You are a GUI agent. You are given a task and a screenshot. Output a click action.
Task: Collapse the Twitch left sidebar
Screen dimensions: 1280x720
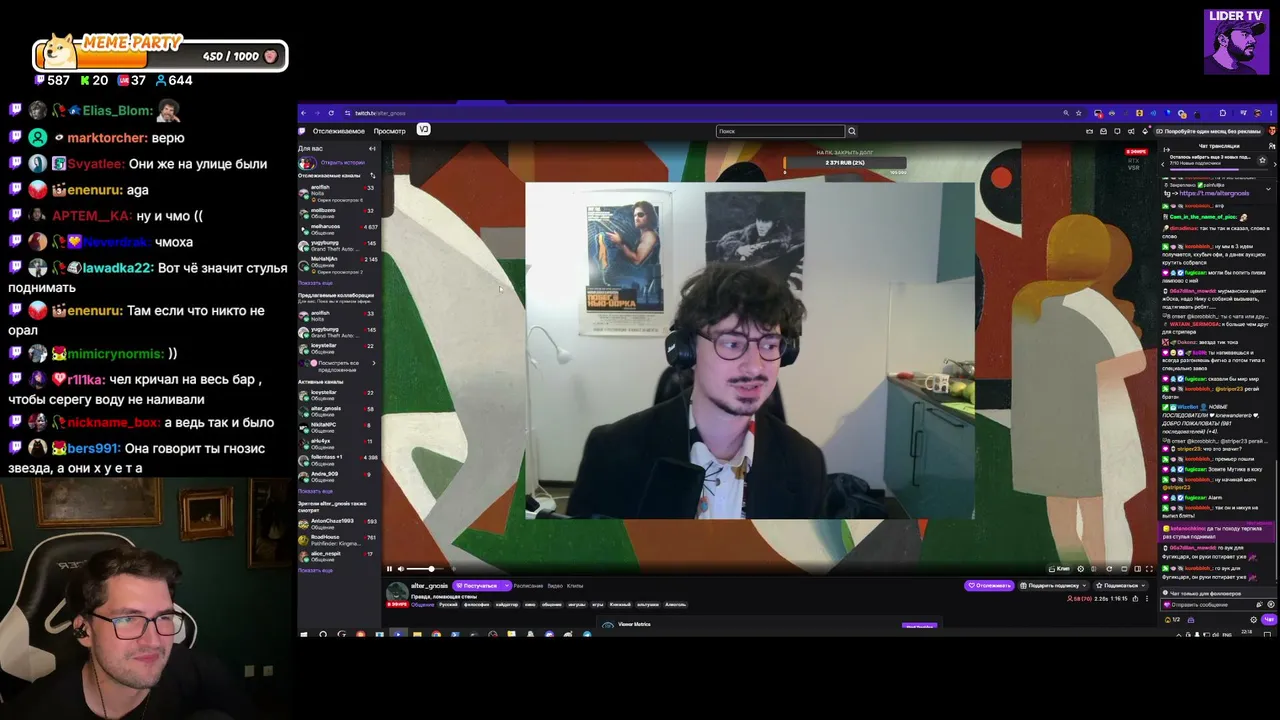pyautogui.click(x=372, y=148)
